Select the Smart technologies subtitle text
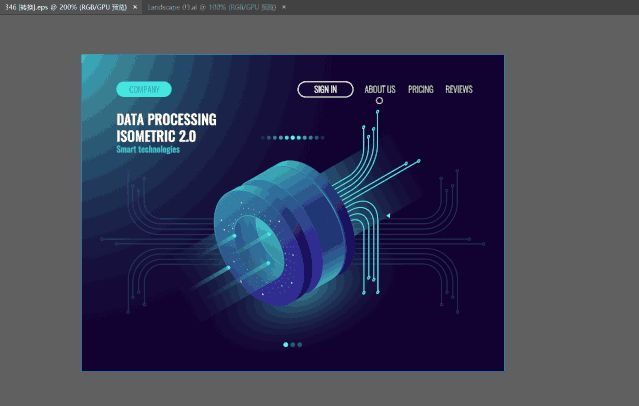639x406 pixels. click(x=148, y=150)
